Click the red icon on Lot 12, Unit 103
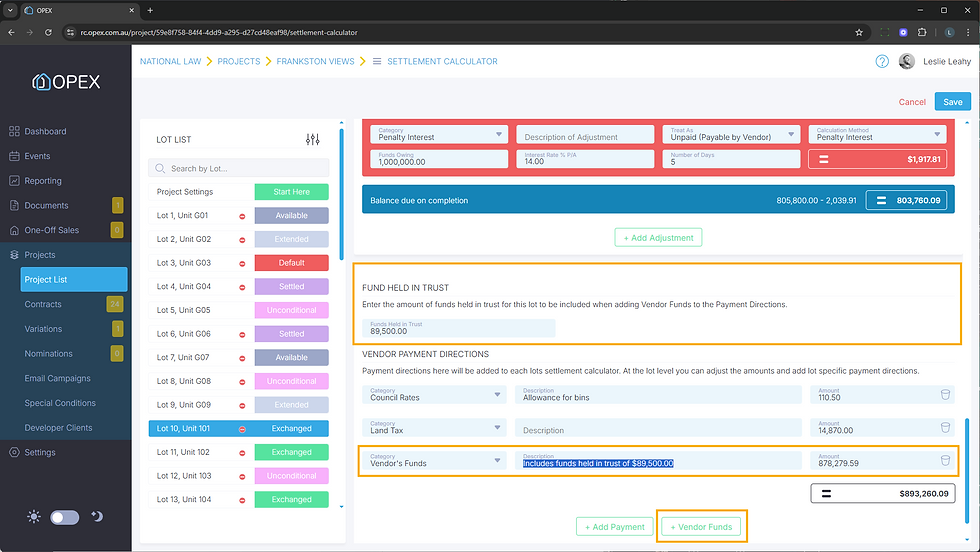Image resolution: width=980 pixels, height=552 pixels. pos(242,477)
